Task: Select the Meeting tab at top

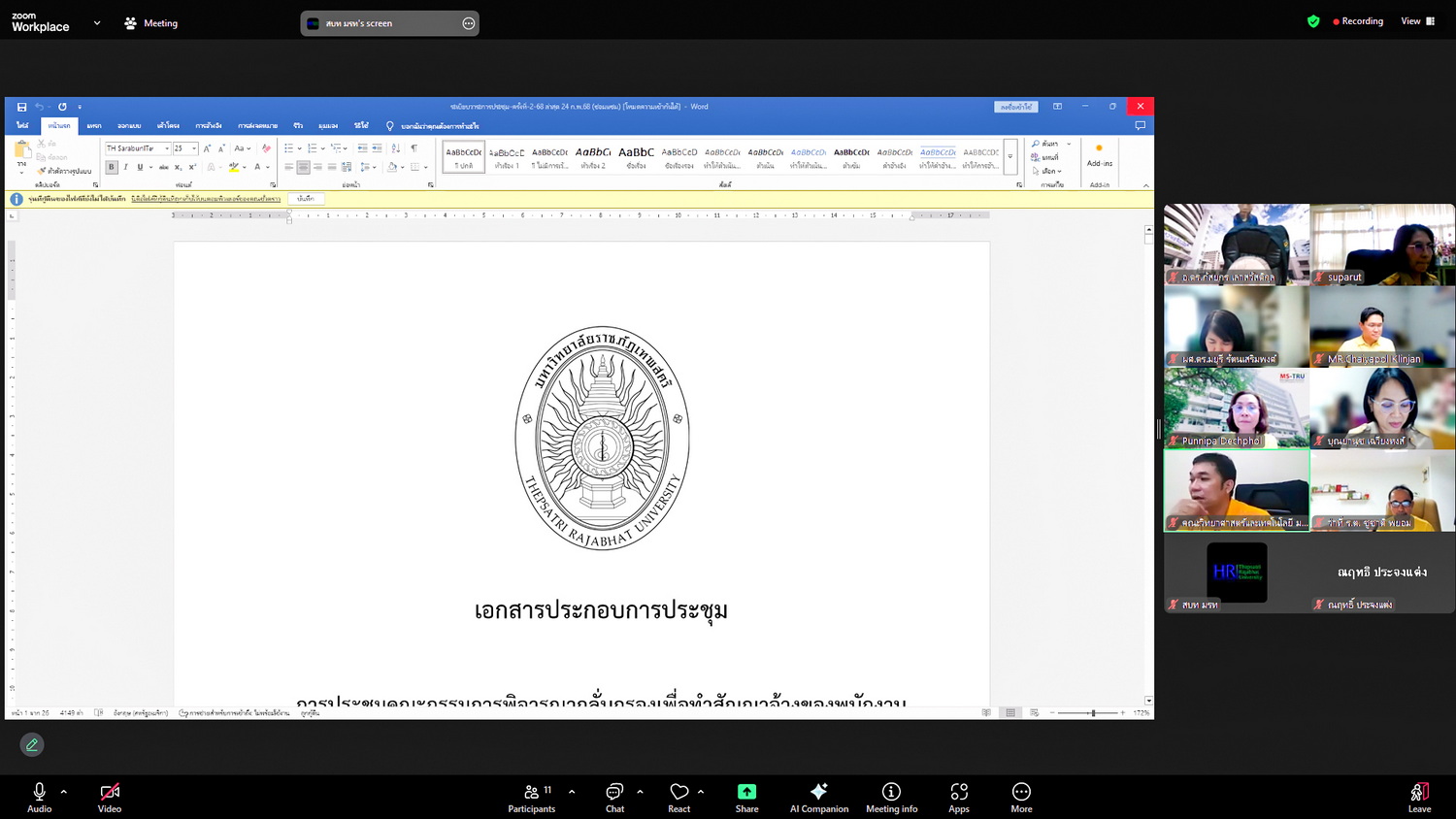Action: point(151,23)
